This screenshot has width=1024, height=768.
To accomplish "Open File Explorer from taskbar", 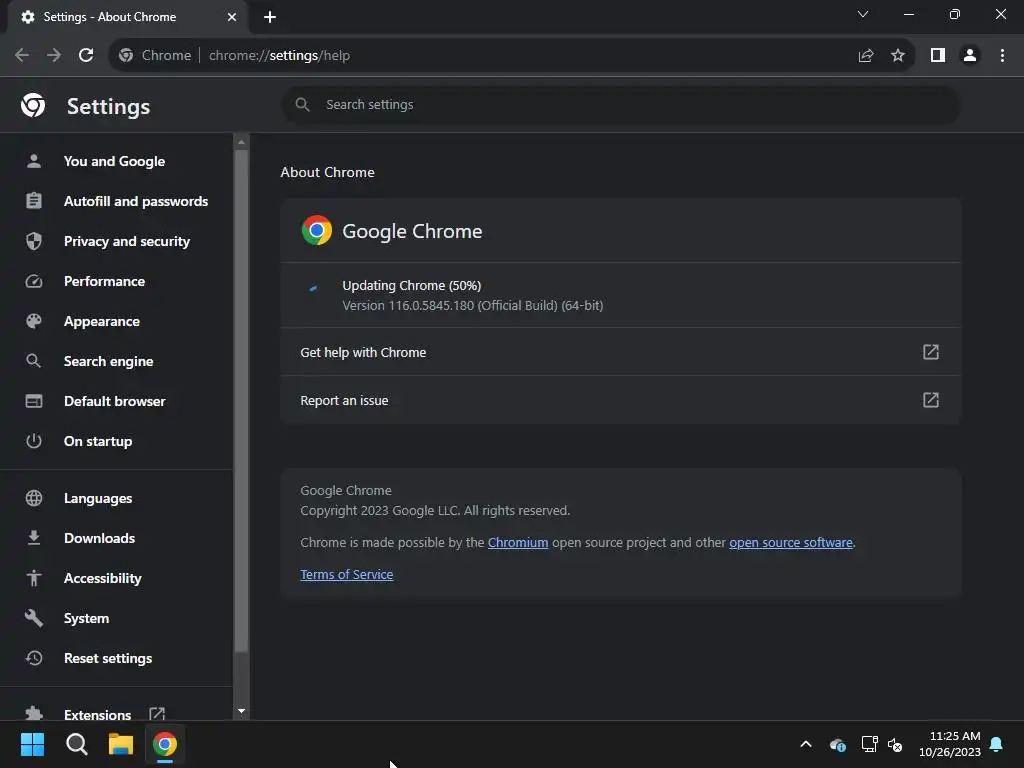I will click(121, 744).
